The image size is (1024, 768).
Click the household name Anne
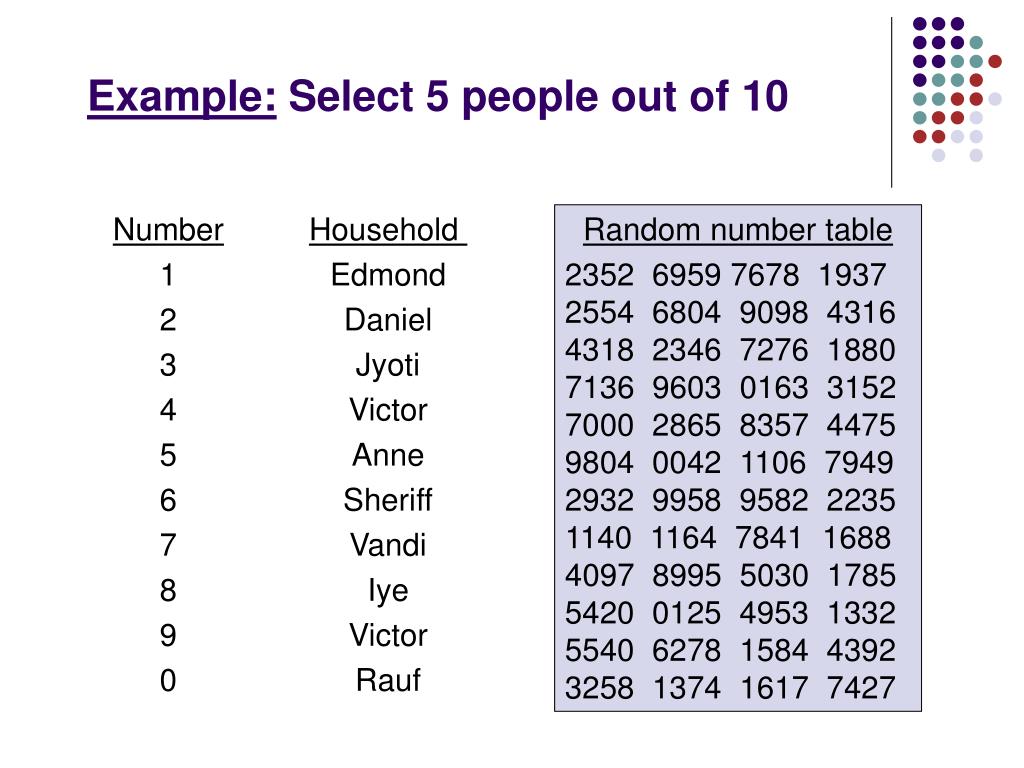388,455
